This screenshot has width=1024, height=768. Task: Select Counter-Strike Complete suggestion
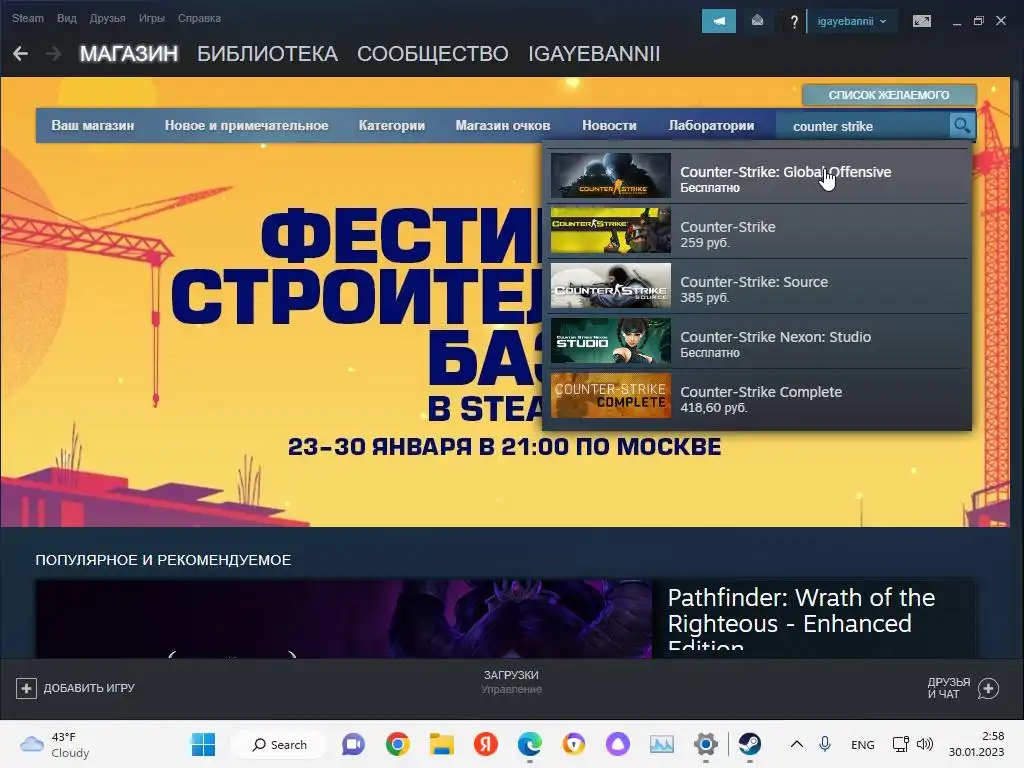click(x=758, y=396)
